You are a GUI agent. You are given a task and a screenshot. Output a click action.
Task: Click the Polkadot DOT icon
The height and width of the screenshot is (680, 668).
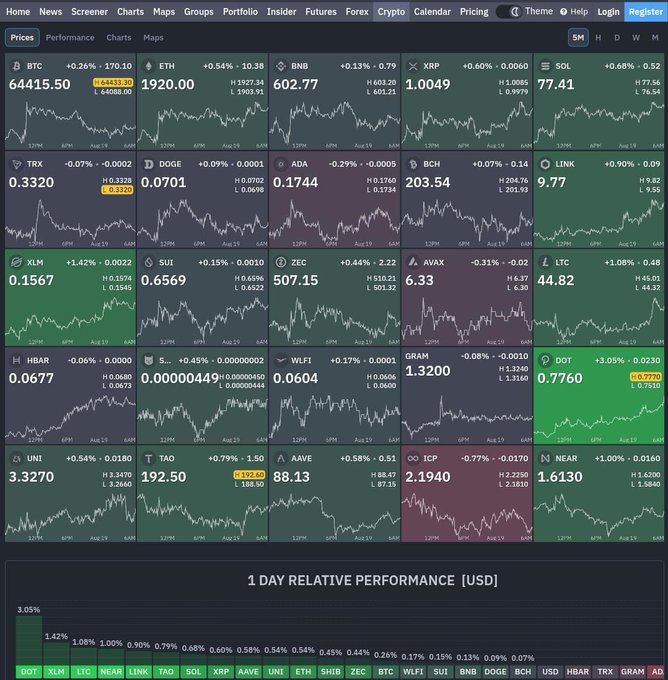(x=544, y=360)
